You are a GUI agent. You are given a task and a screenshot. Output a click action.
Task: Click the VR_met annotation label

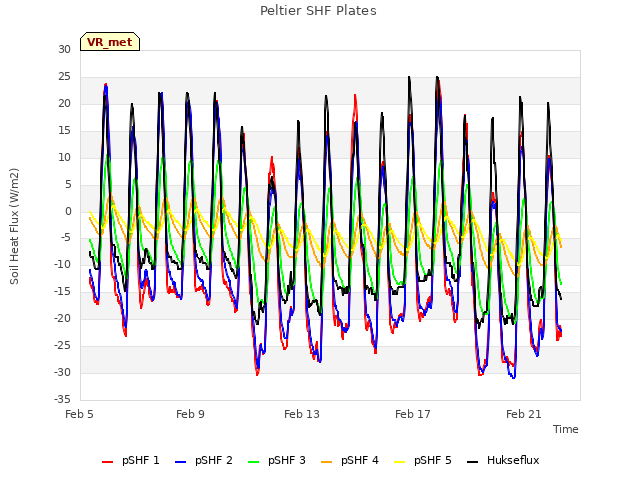pyautogui.click(x=110, y=42)
